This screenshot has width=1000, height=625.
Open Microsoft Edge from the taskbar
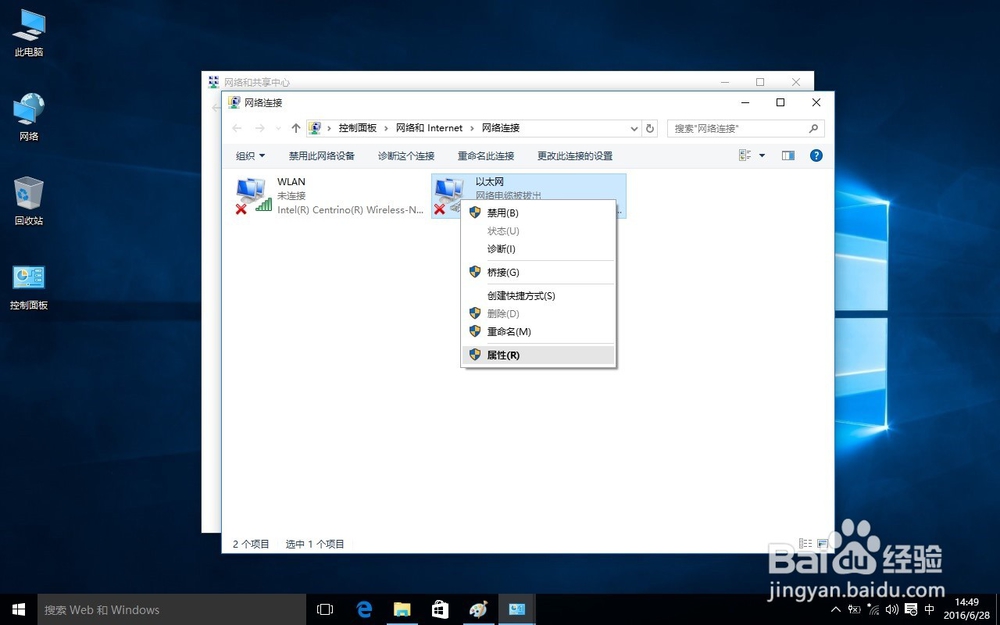[364, 608]
